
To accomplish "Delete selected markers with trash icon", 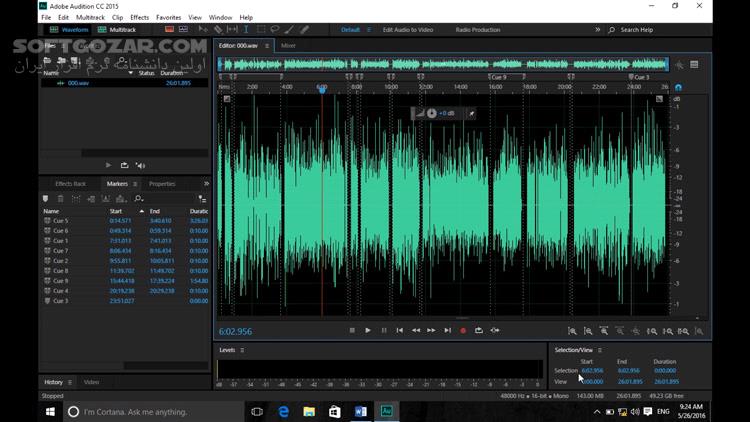I will pyautogui.click(x=60, y=199).
